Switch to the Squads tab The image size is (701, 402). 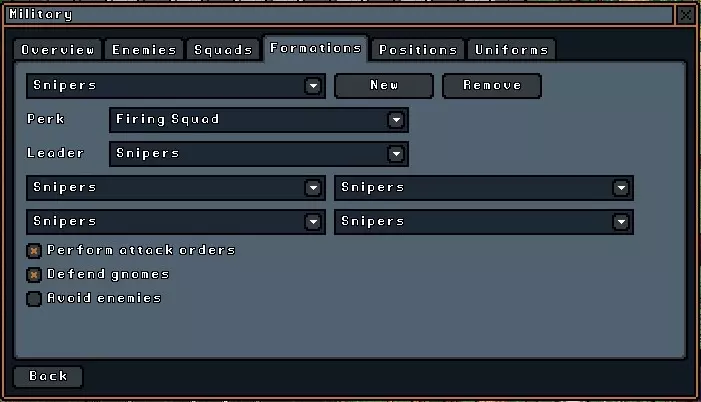tap(223, 50)
